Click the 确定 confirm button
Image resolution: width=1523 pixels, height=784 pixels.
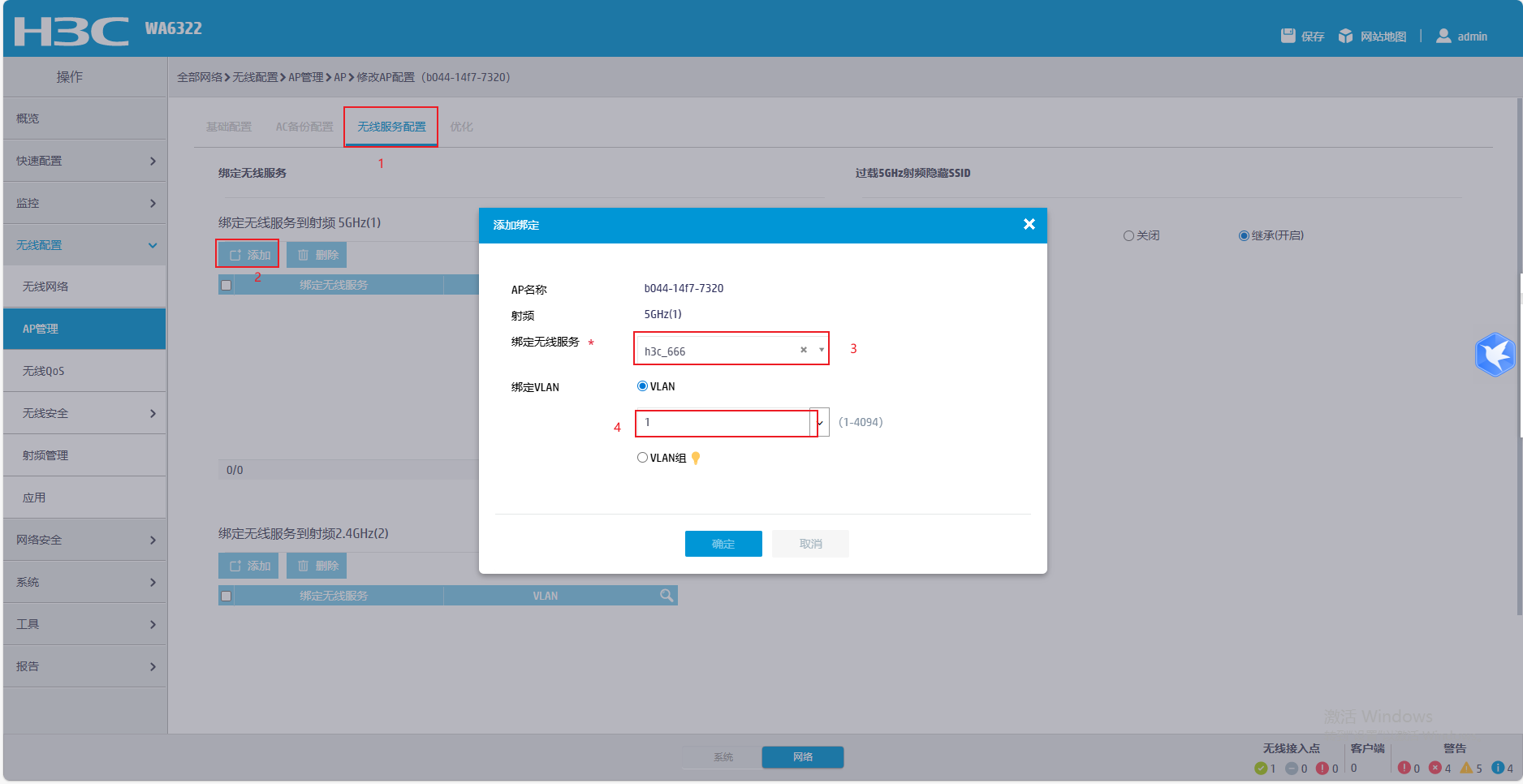pyautogui.click(x=723, y=544)
